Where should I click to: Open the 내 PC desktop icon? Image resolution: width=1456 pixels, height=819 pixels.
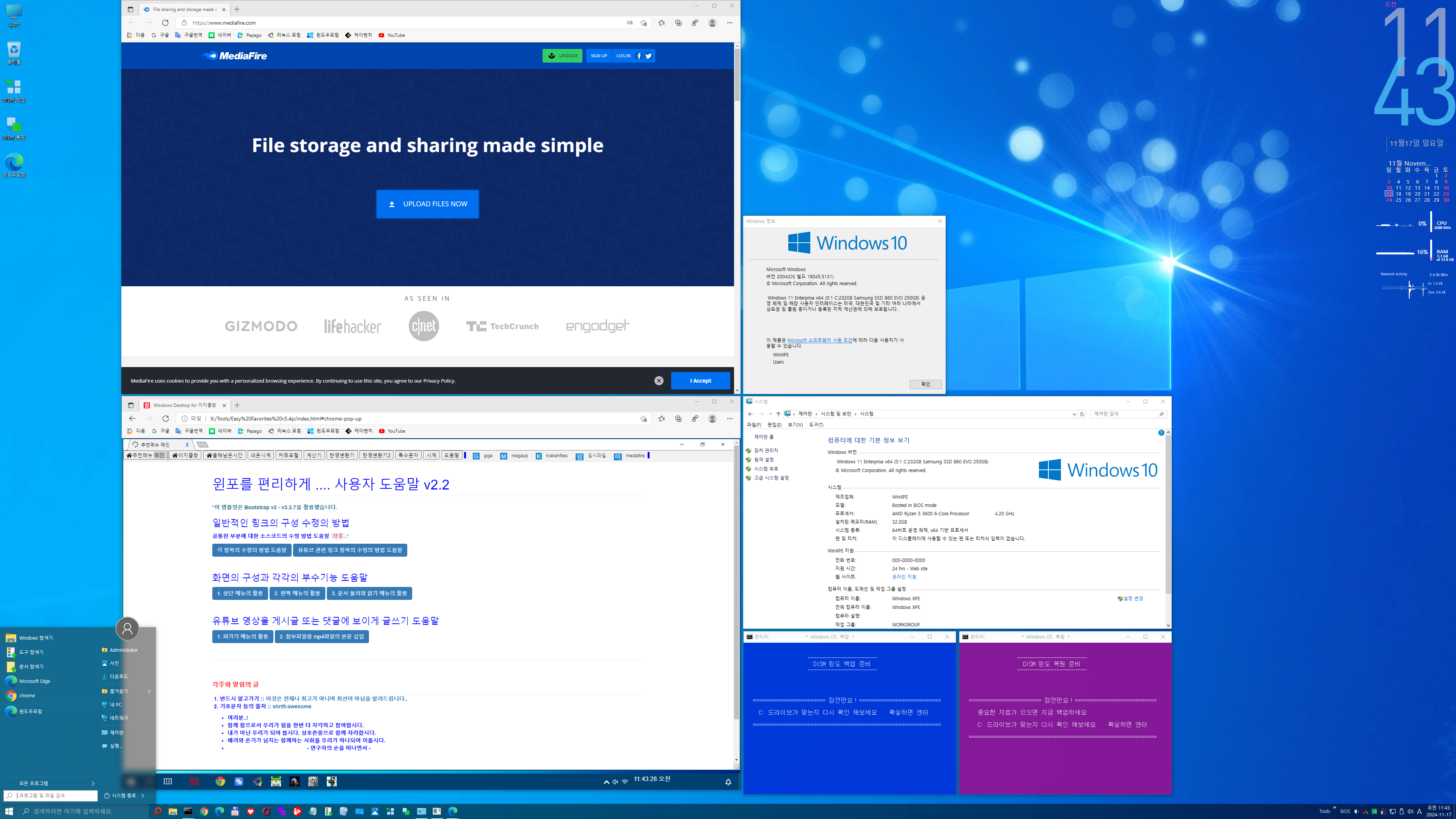(14, 16)
